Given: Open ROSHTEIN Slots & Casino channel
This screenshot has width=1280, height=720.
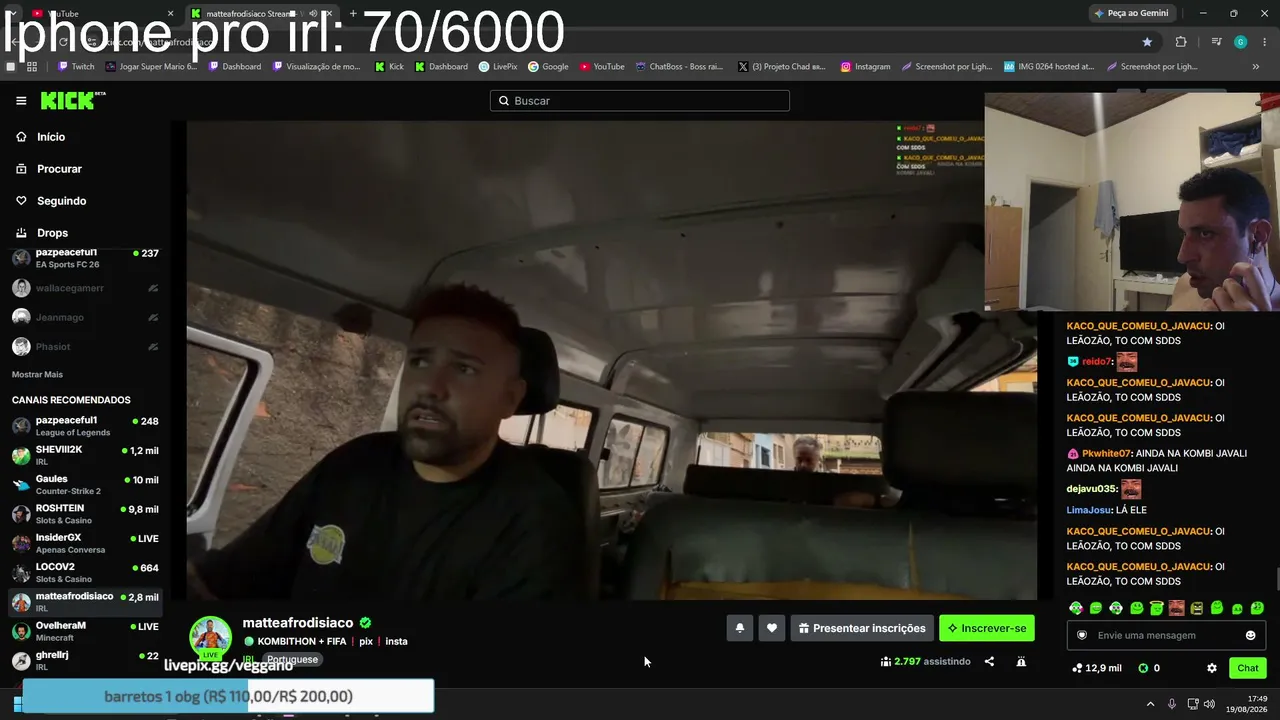Looking at the screenshot, I should [x=85, y=514].
